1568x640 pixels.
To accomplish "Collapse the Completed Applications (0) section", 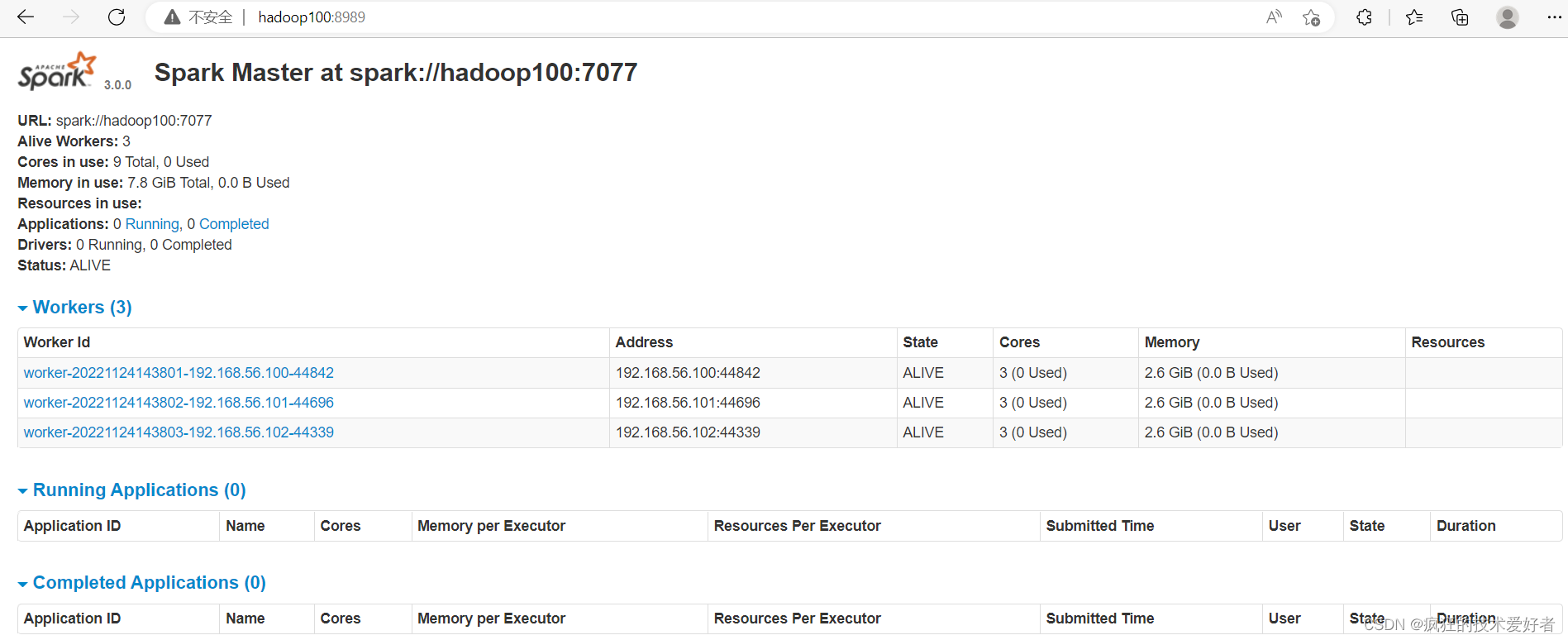I will click(141, 583).
